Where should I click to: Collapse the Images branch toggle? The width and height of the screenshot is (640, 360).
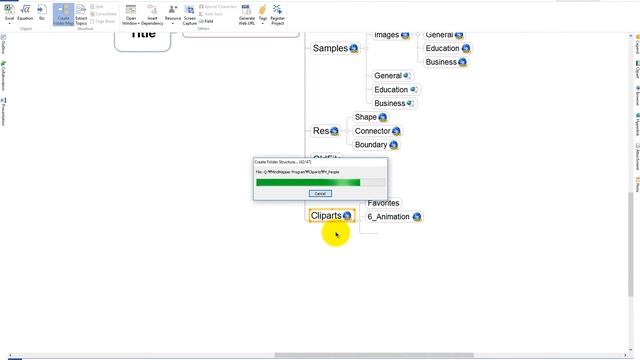[418, 35]
